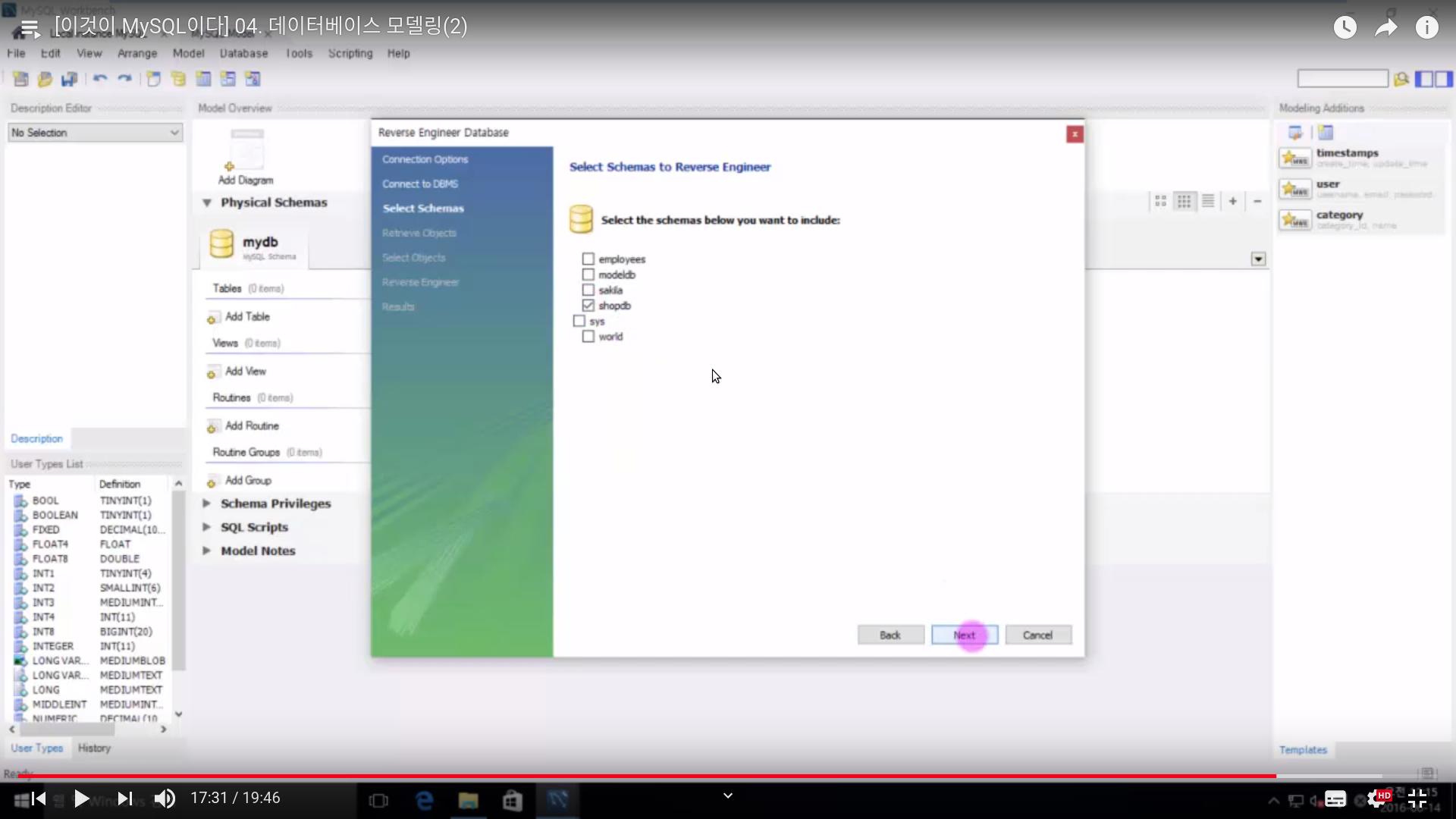Screen dimensions: 1456x819
Task: Click the toolbar search input field
Action: tap(1342, 79)
